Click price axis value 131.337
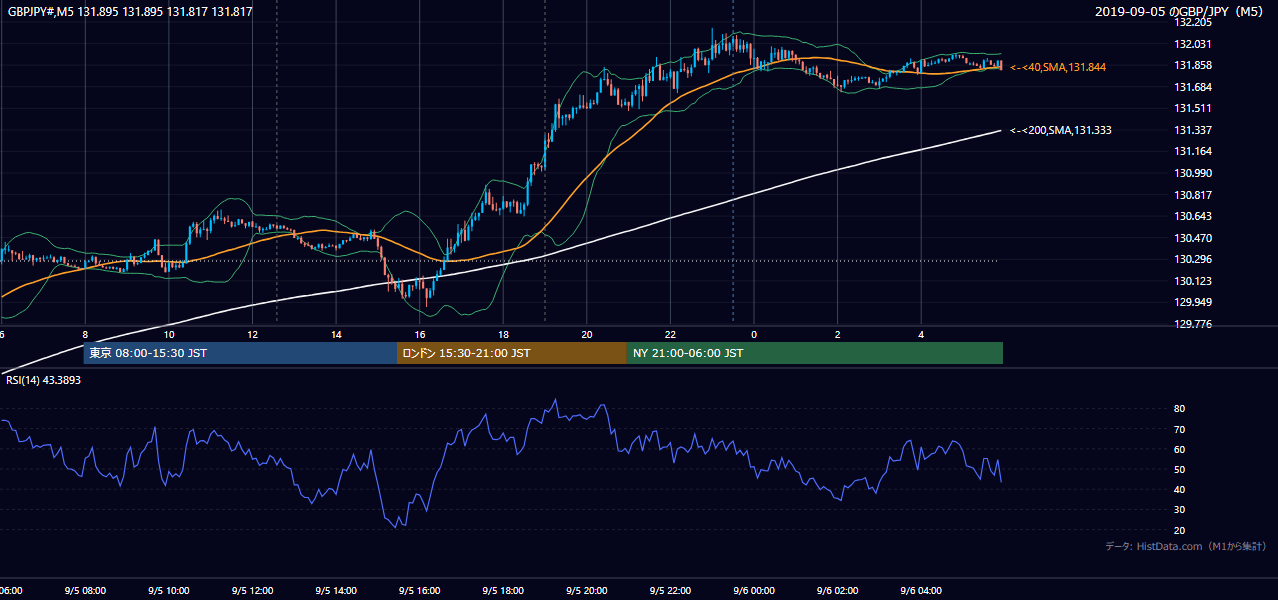 tap(1192, 130)
